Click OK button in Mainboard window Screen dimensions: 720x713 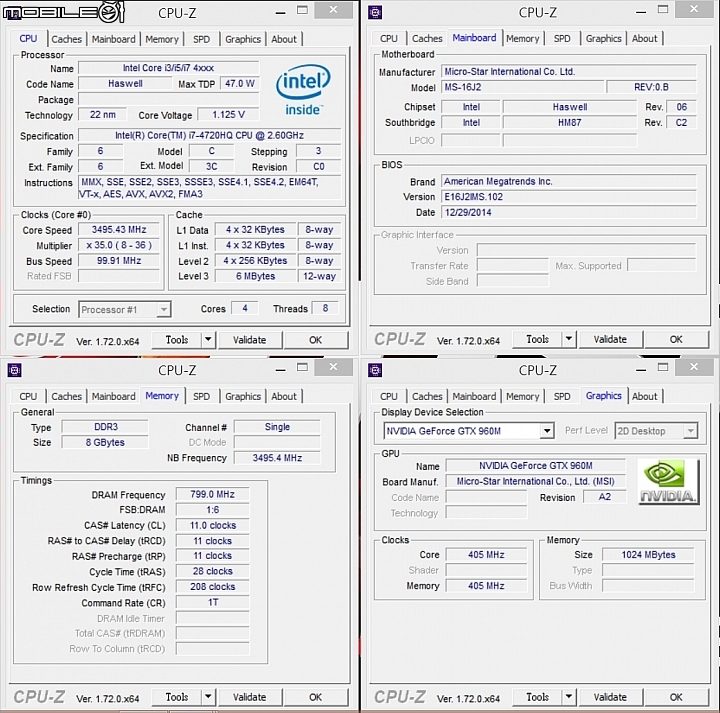pos(676,339)
